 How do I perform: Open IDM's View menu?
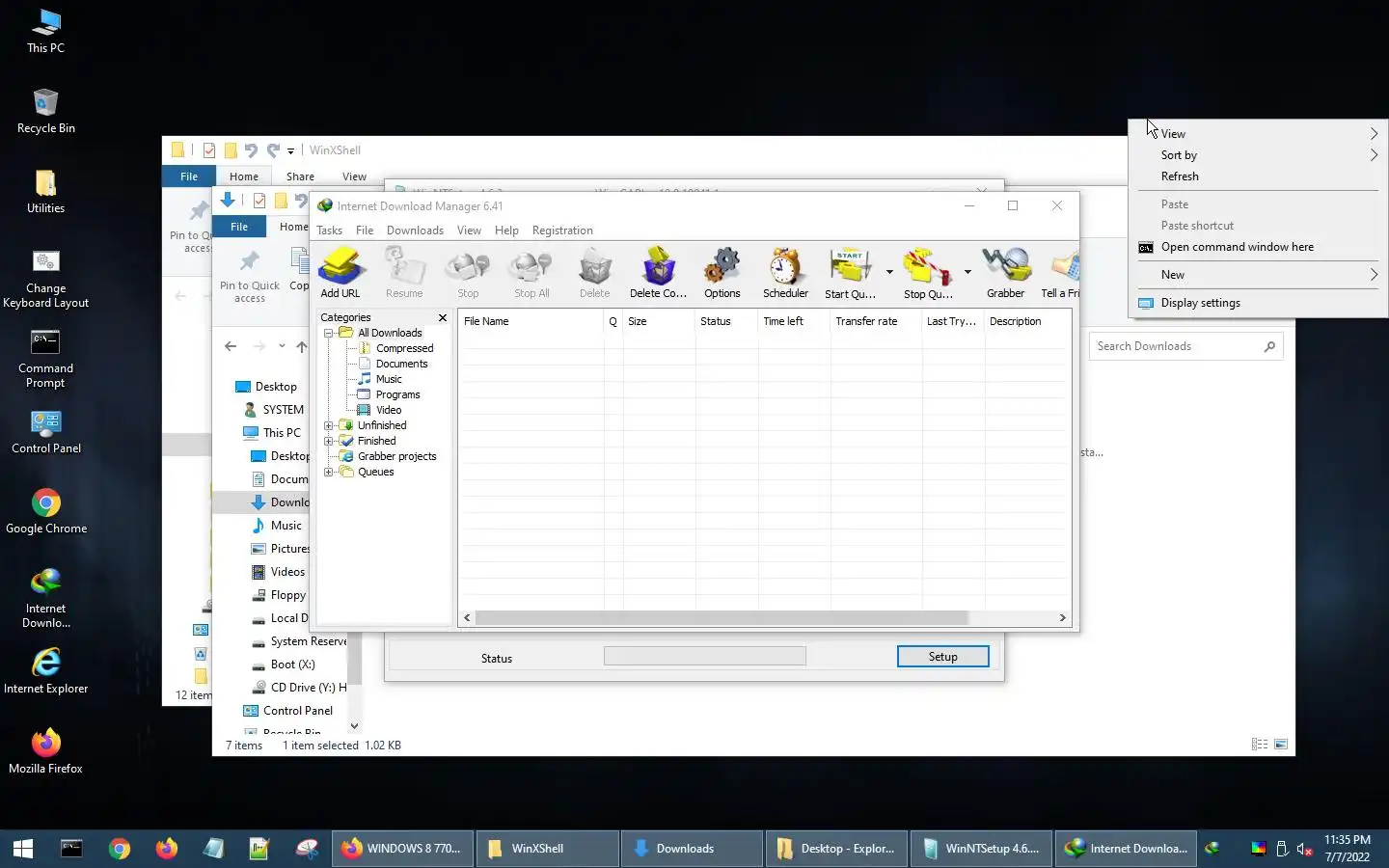tap(469, 231)
